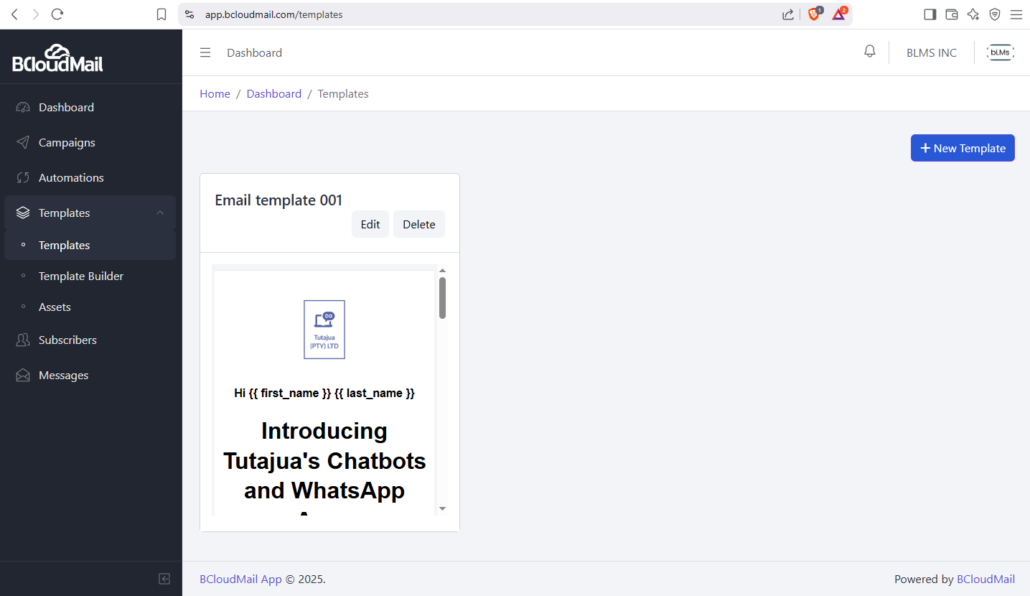Open the VPN shield icon in the toolbar
The image size is (1030, 596).
(x=995, y=14)
